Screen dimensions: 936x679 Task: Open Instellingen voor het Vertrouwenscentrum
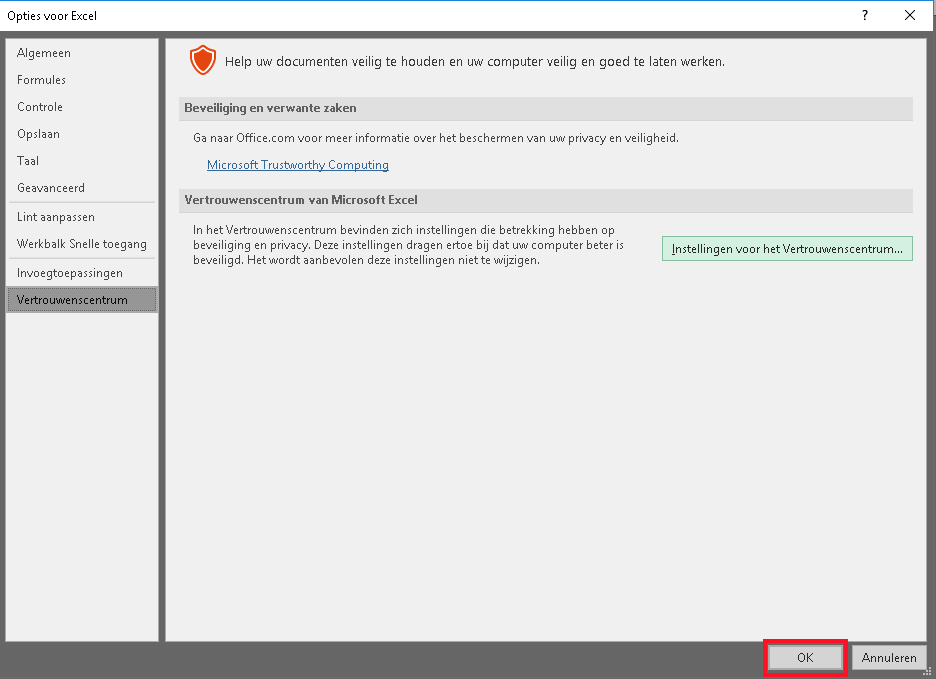tap(787, 249)
